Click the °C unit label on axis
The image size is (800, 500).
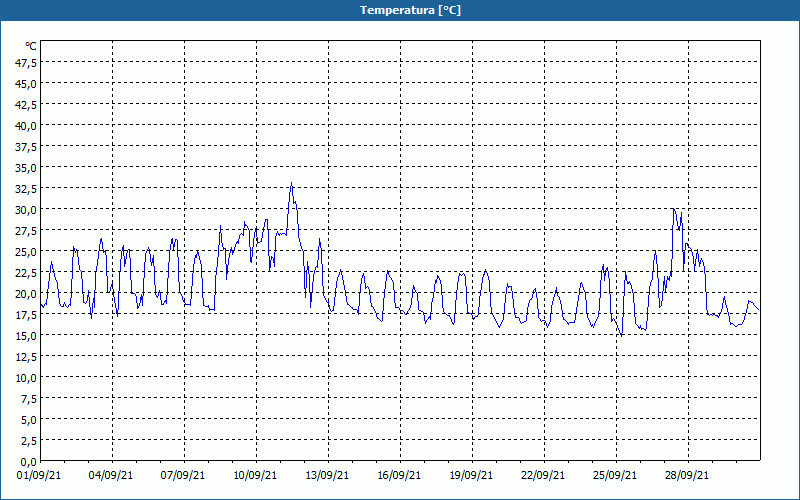[x=31, y=46]
